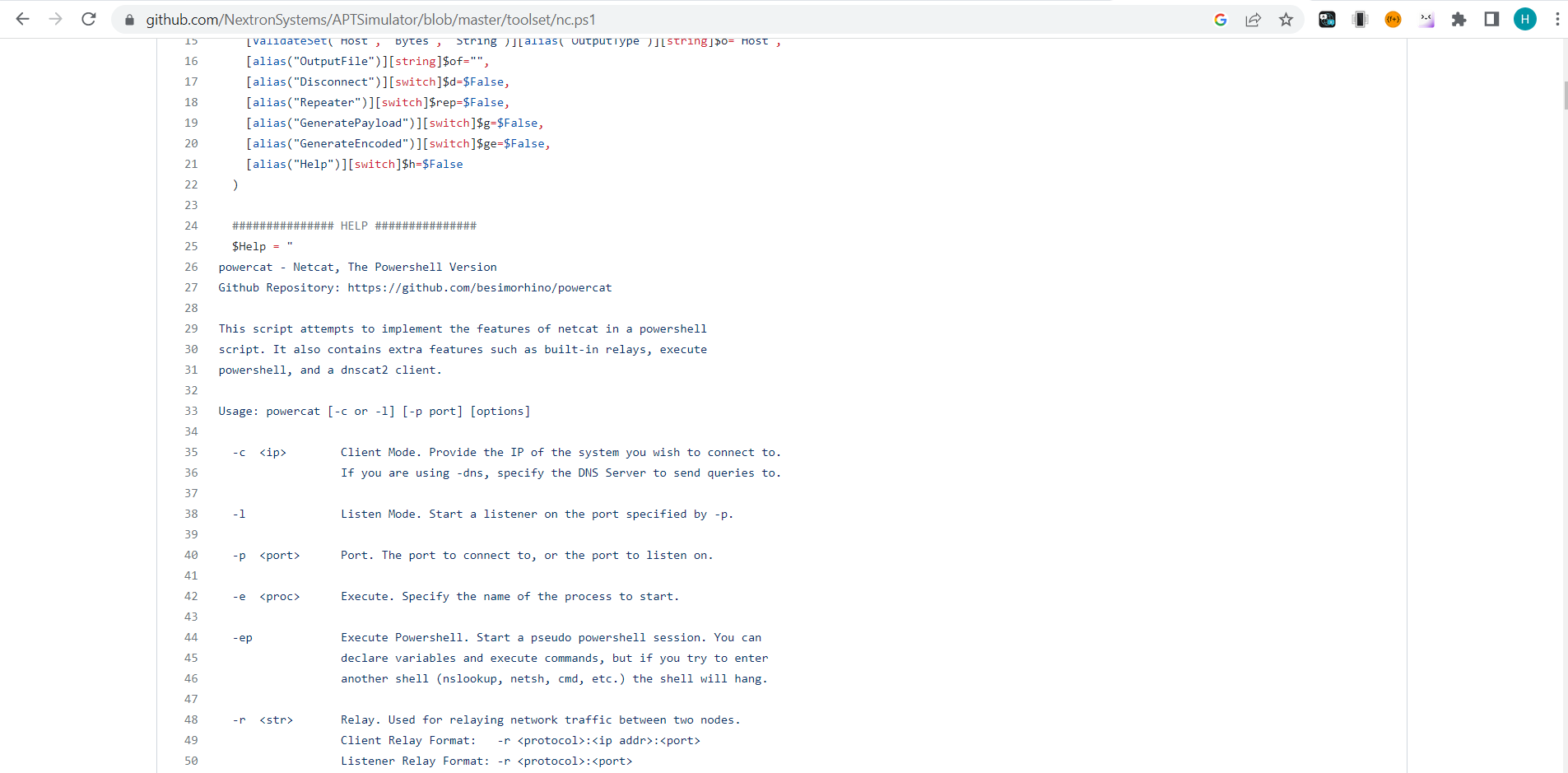Select line number 35
The image size is (1568, 773).
pos(191,452)
